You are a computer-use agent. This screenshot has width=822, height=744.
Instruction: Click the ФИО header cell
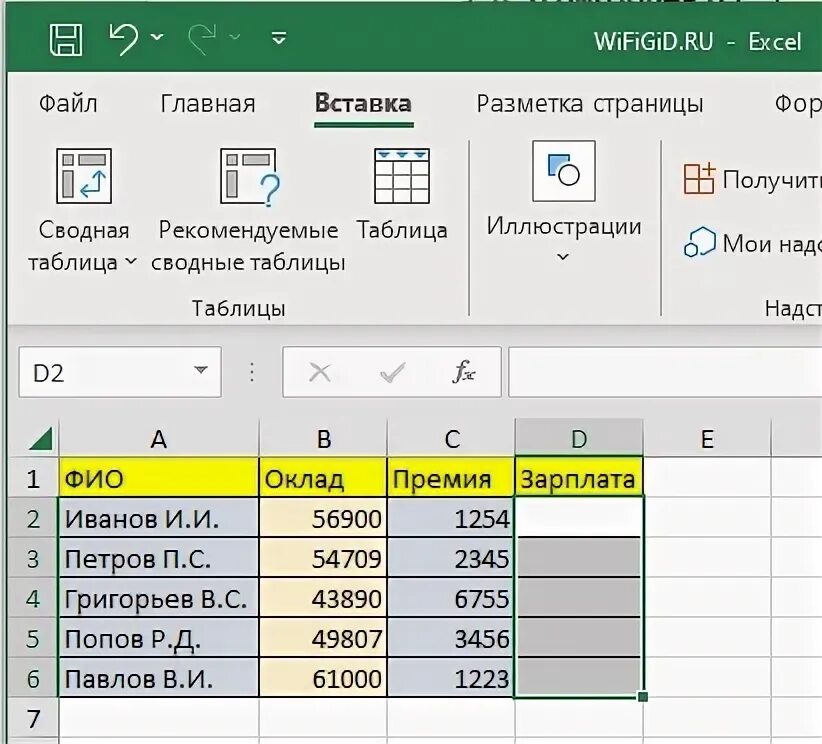[x=159, y=478]
